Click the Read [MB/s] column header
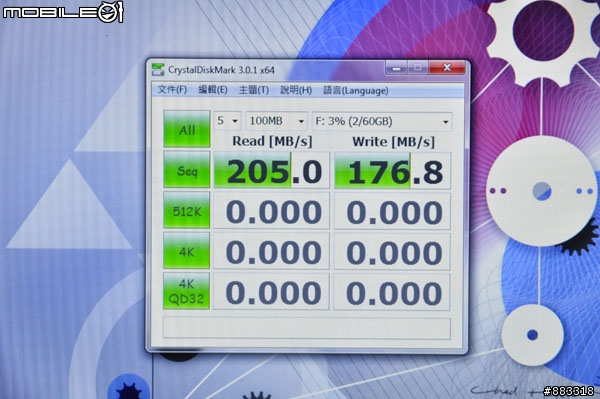 (272, 141)
